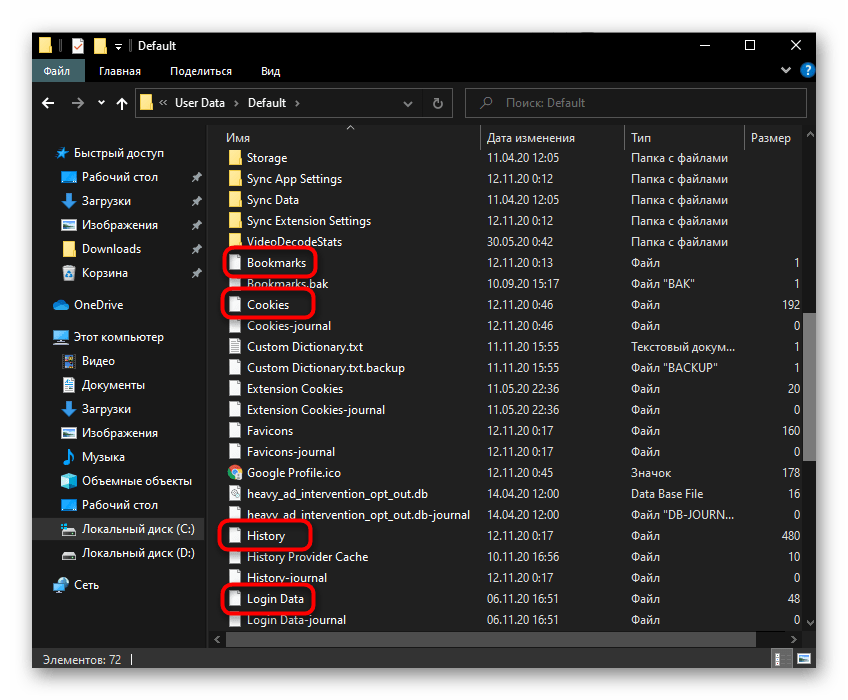Select the Sync Data folder

click(x=273, y=200)
